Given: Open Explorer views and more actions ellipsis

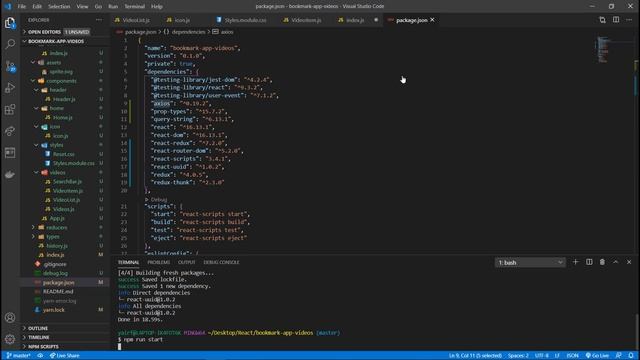Looking at the screenshot, I should click(99, 20).
